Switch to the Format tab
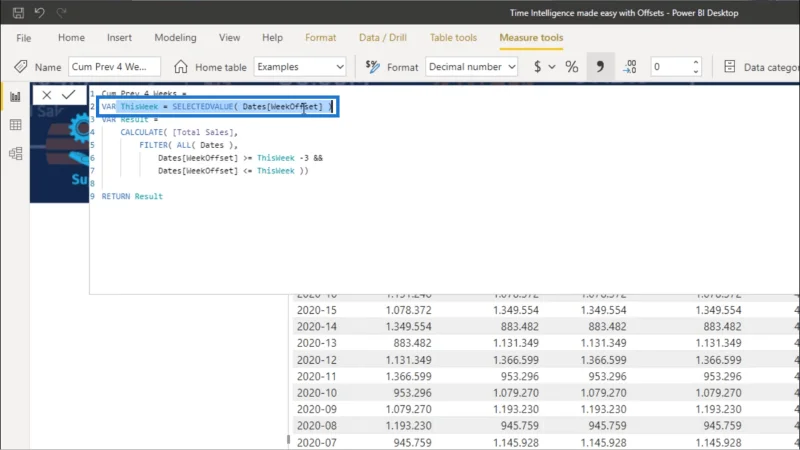 320,37
